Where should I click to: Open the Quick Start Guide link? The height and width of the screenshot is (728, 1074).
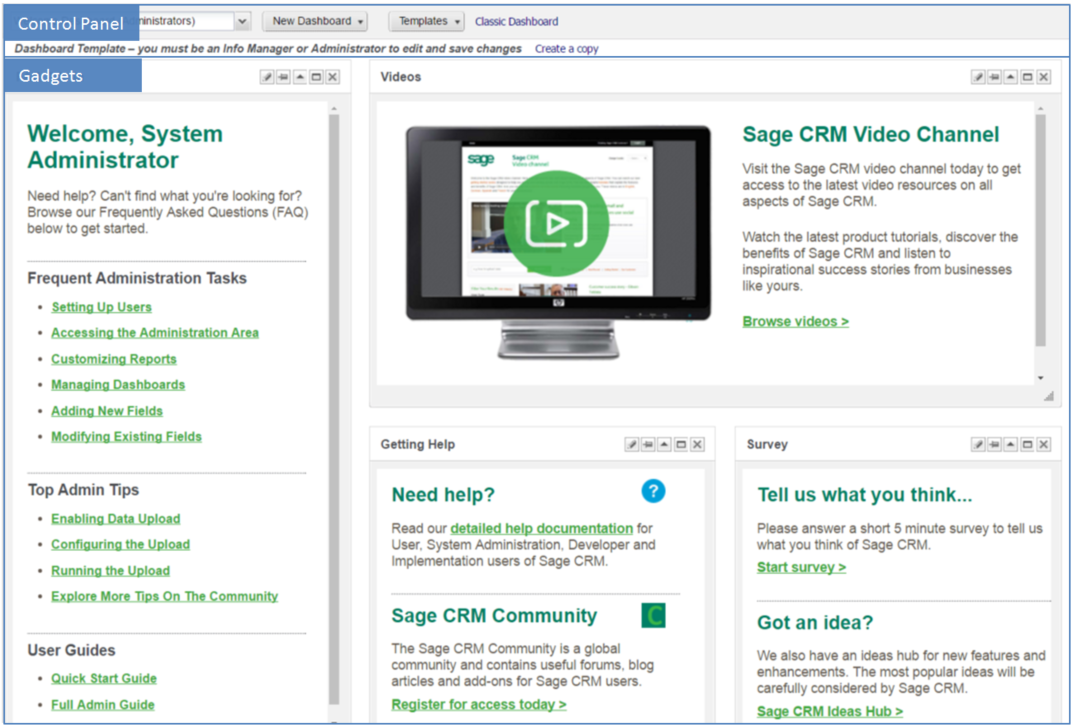pos(104,679)
